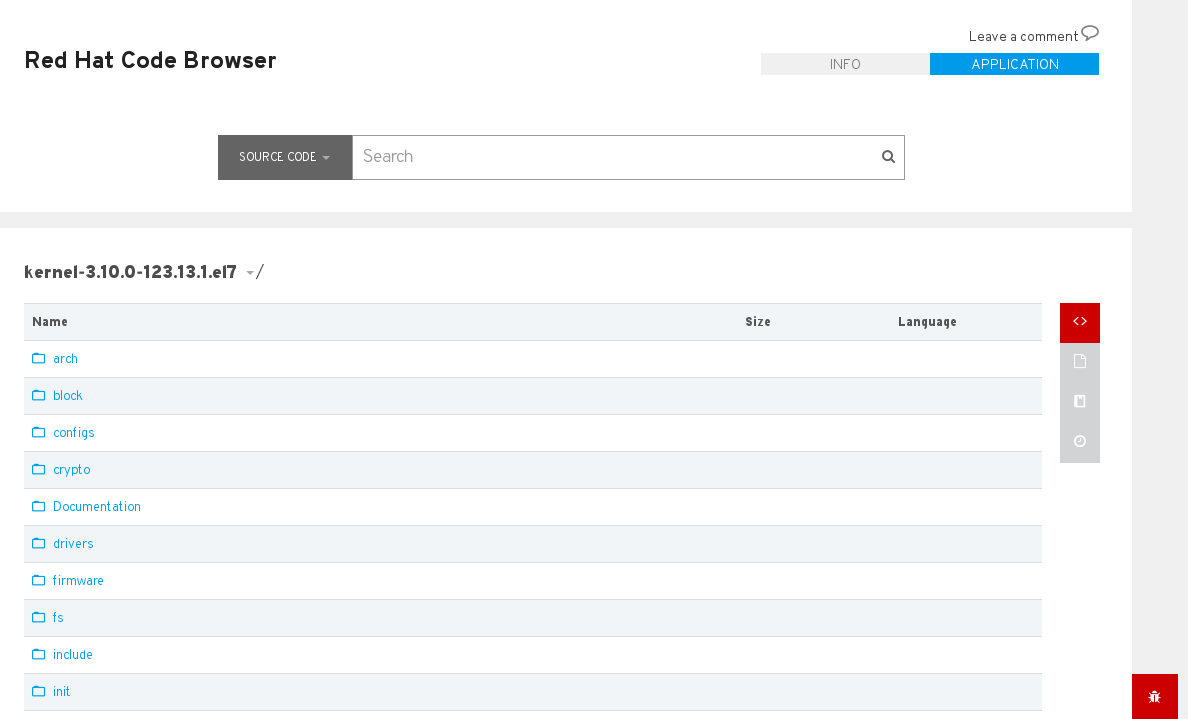
Task: Click the search magnifier icon
Action: (x=888, y=157)
